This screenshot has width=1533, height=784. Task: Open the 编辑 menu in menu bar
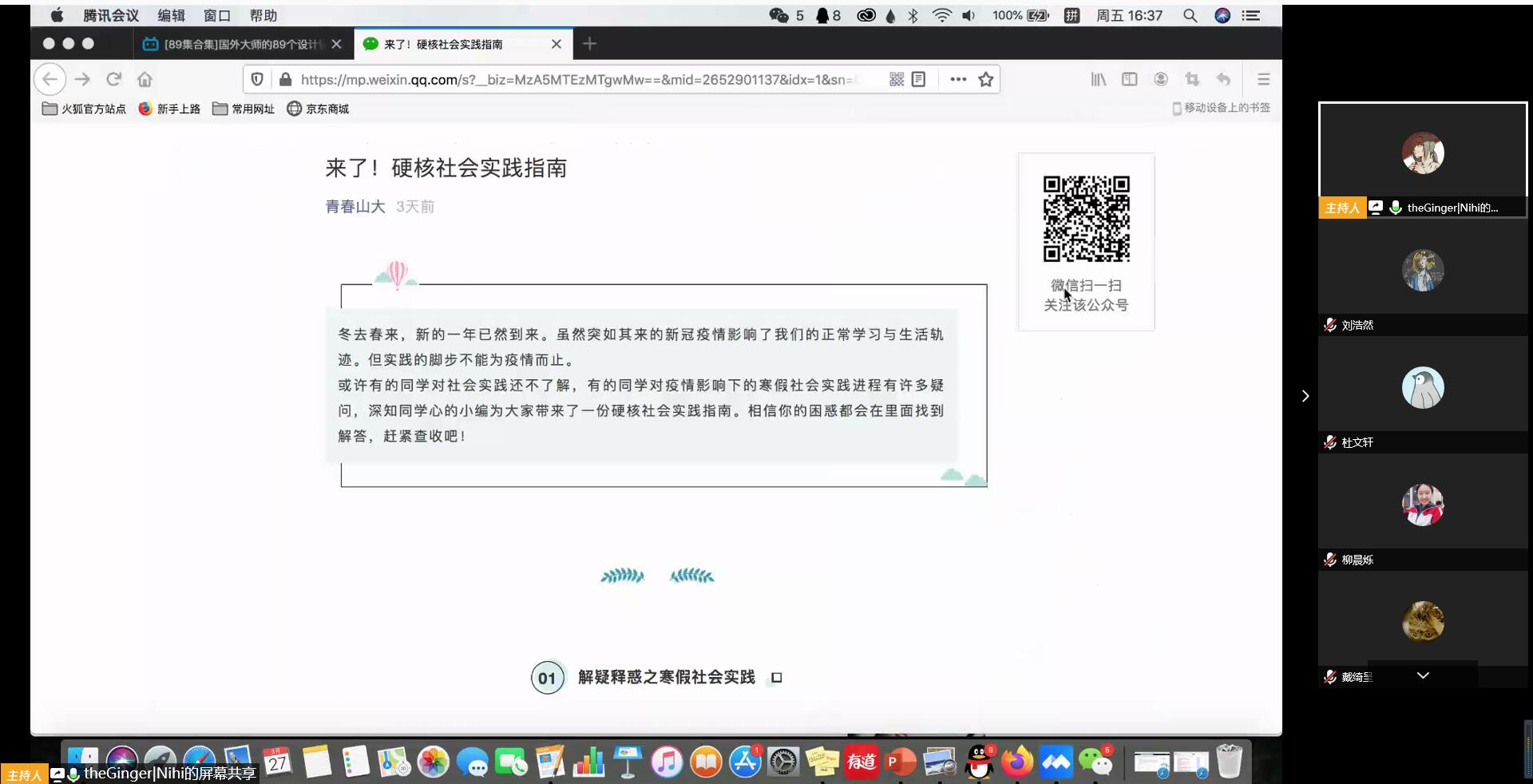coord(171,15)
